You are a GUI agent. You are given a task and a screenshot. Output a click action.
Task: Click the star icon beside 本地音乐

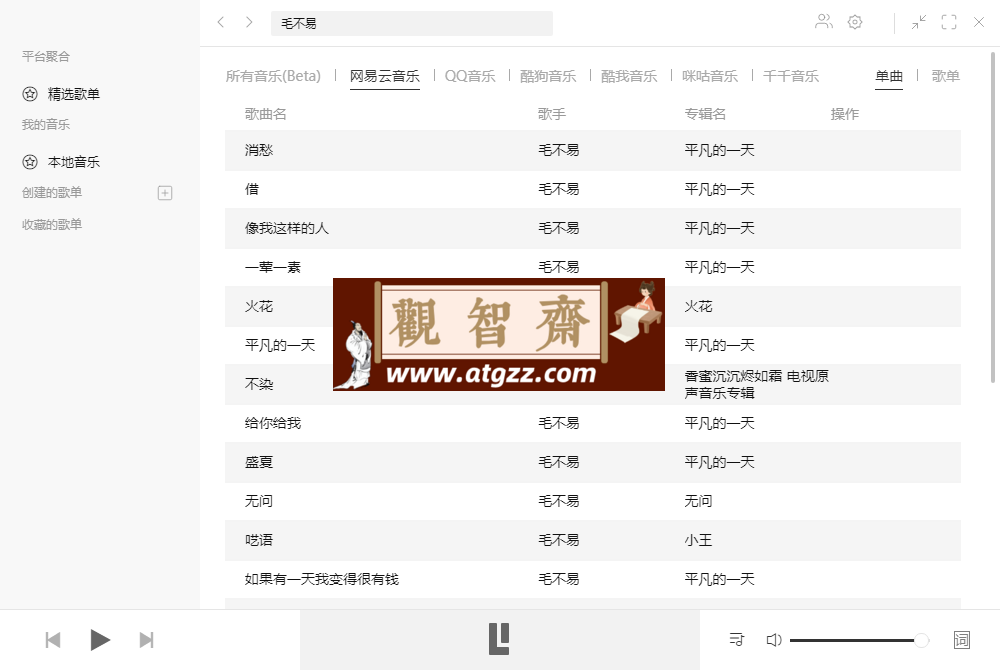pyautogui.click(x=30, y=162)
